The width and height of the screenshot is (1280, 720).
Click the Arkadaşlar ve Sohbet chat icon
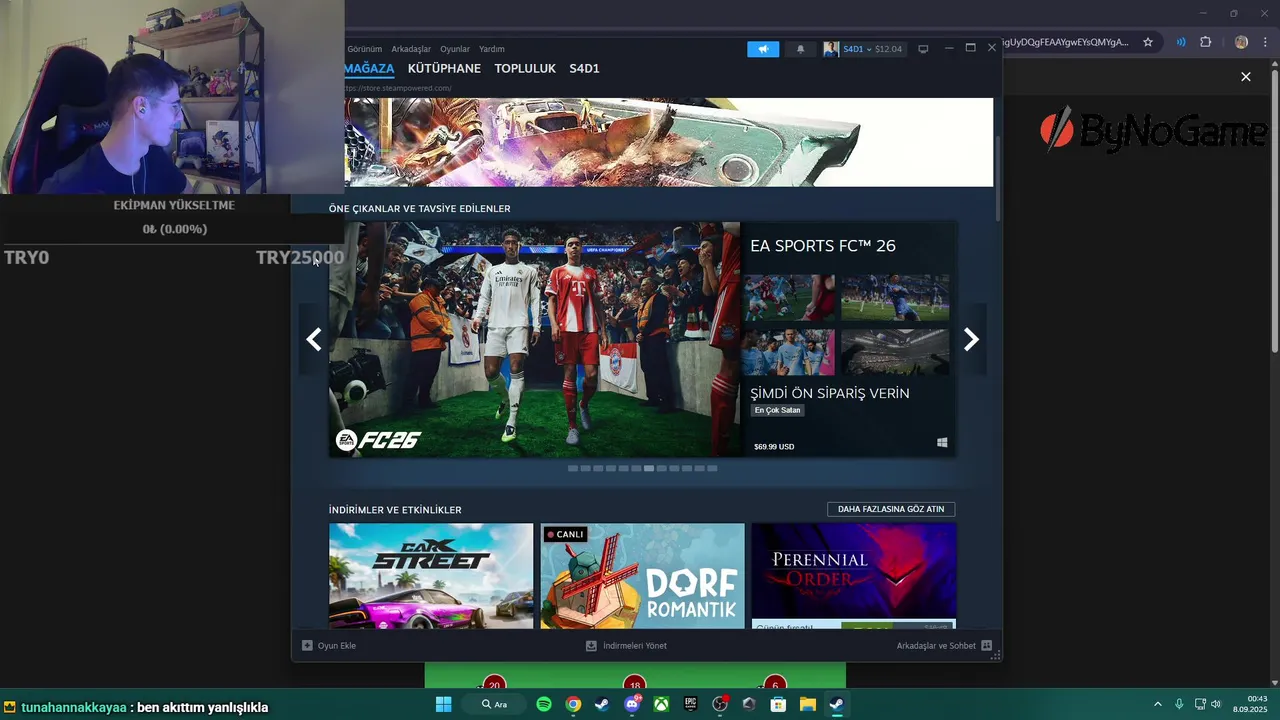pyautogui.click(x=986, y=646)
